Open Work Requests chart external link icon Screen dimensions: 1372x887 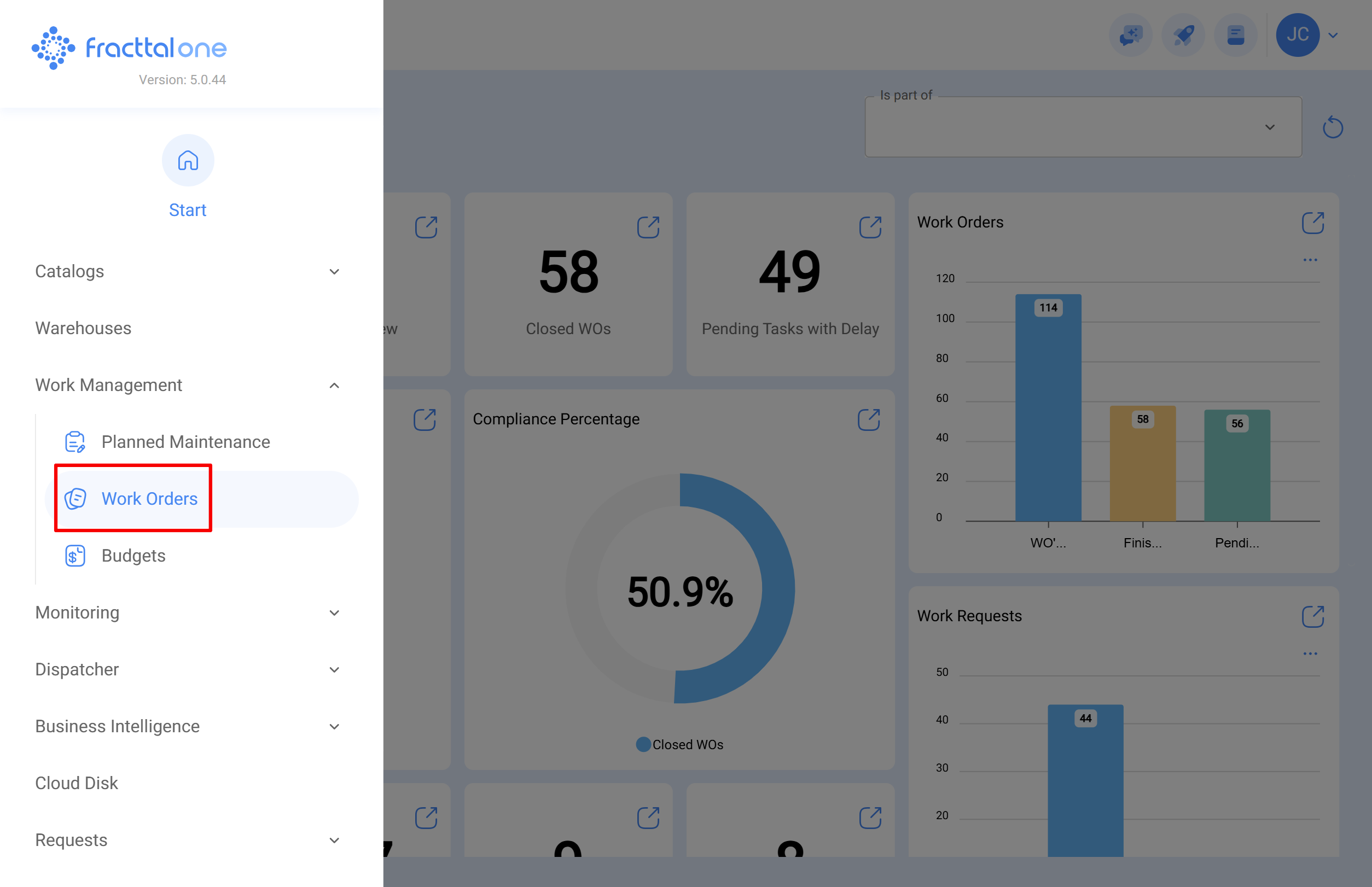[1313, 617]
